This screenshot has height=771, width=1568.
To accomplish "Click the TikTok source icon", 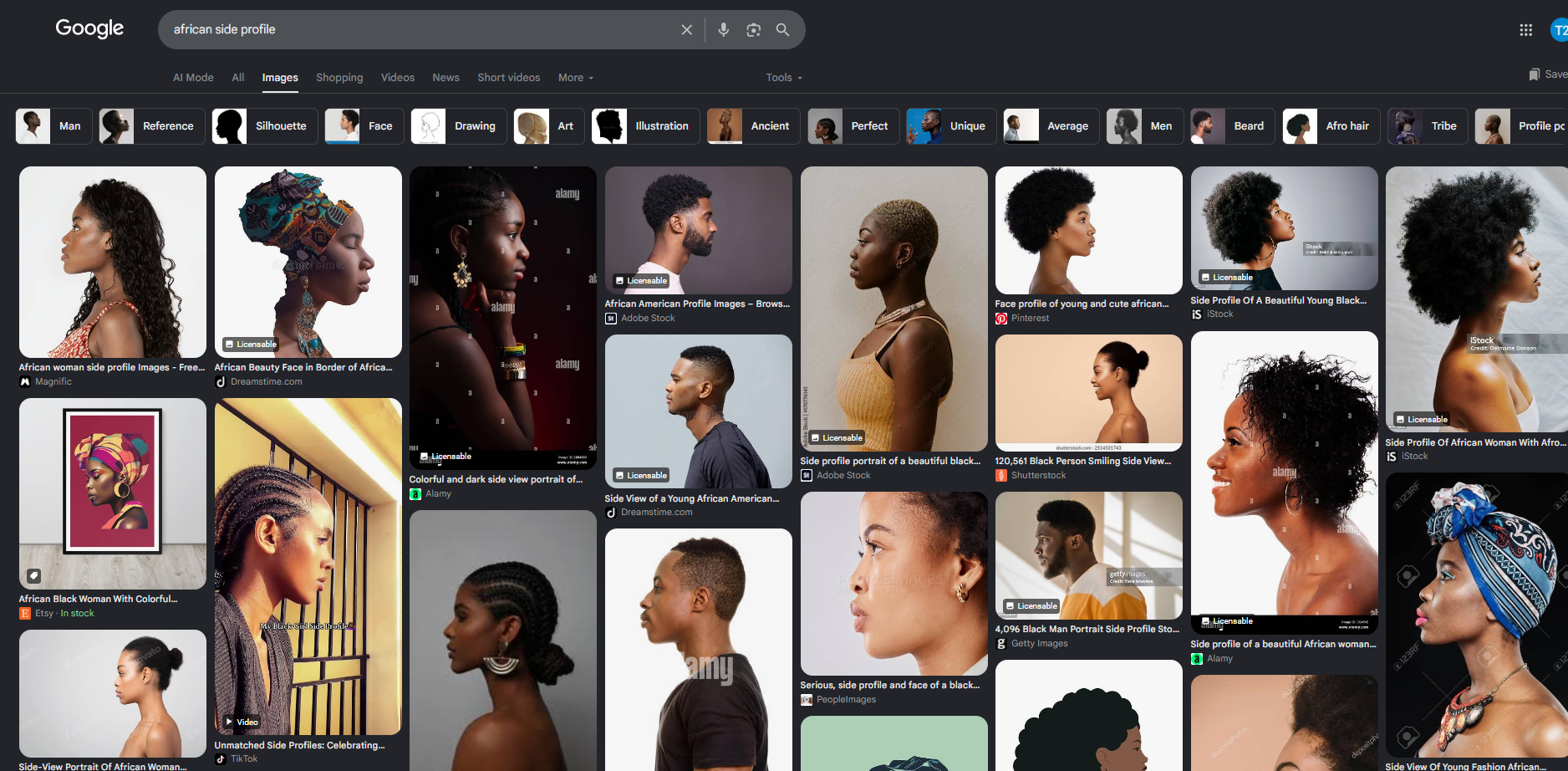I will click(221, 759).
